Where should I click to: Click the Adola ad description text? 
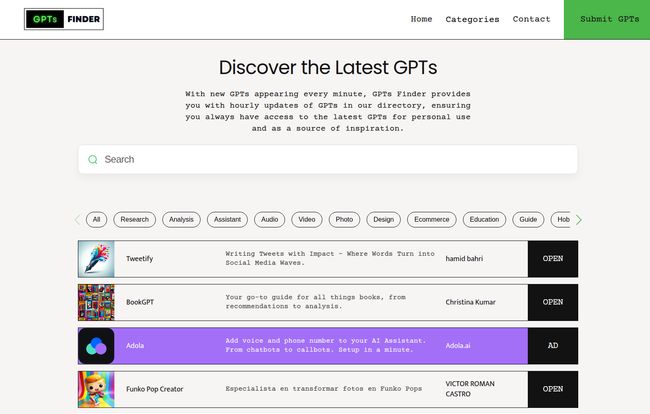coord(326,346)
